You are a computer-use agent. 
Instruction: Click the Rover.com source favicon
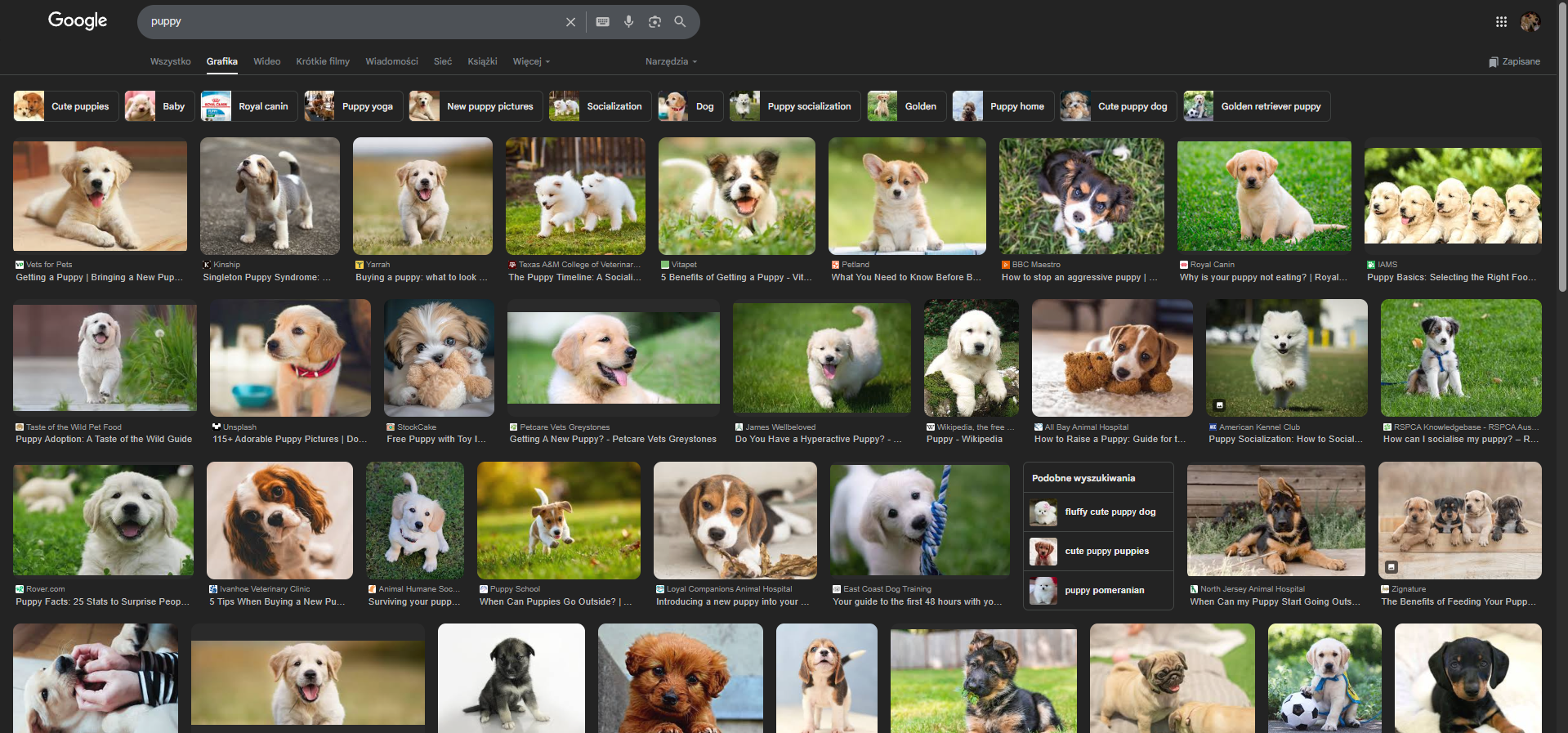20,589
